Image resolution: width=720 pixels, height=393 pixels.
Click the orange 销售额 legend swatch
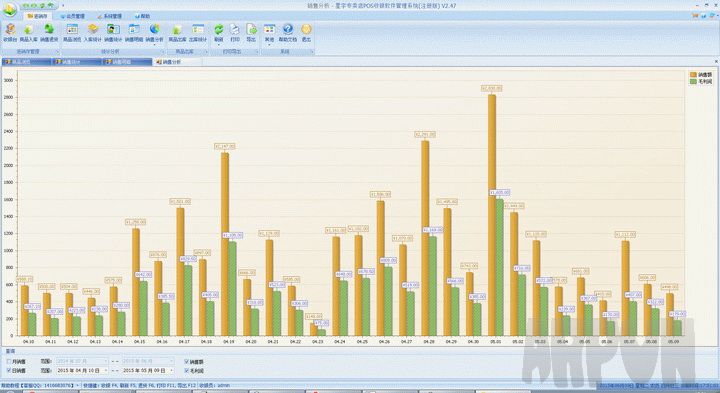tap(693, 74)
